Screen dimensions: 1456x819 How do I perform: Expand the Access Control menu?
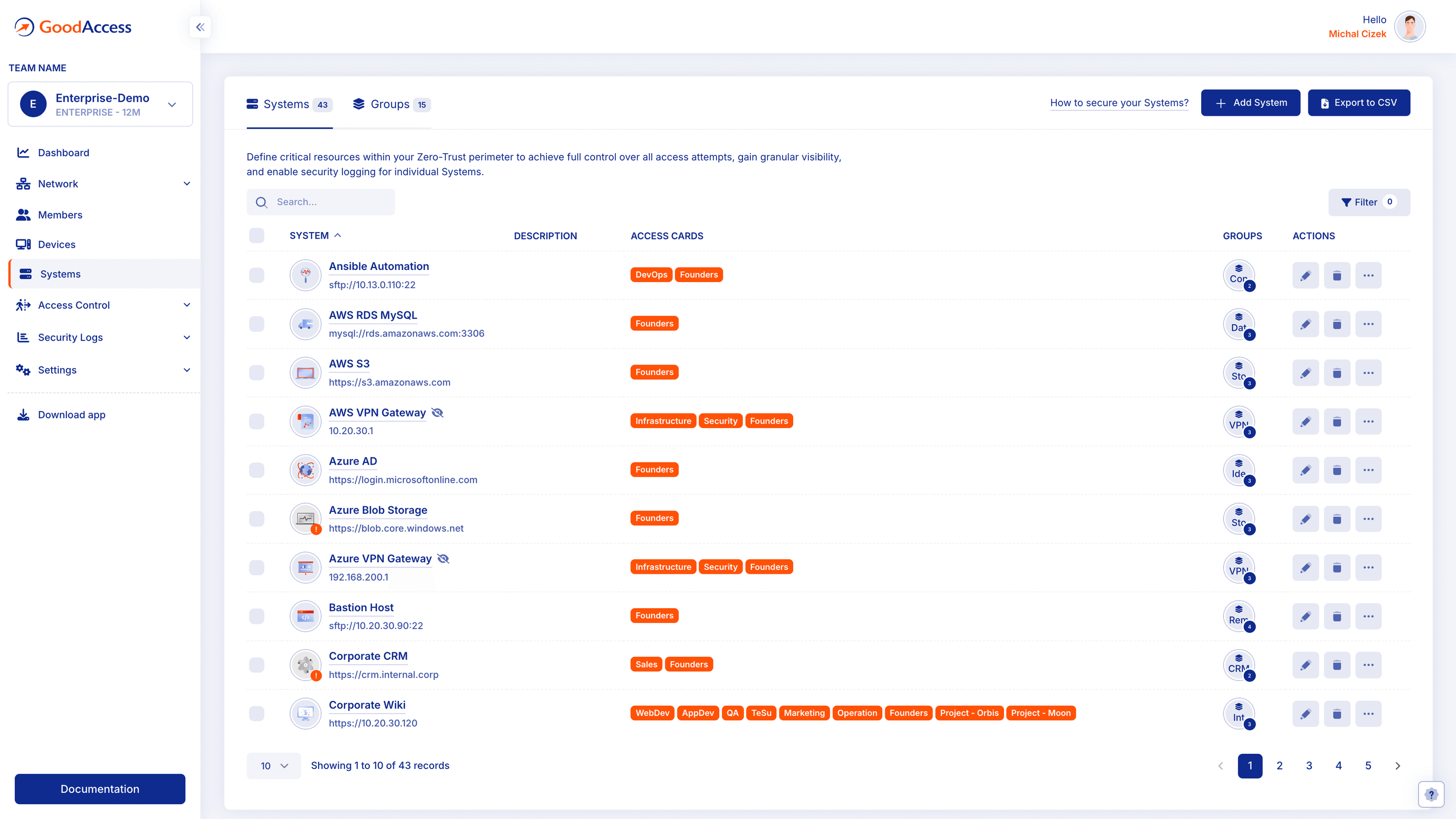coord(104,305)
